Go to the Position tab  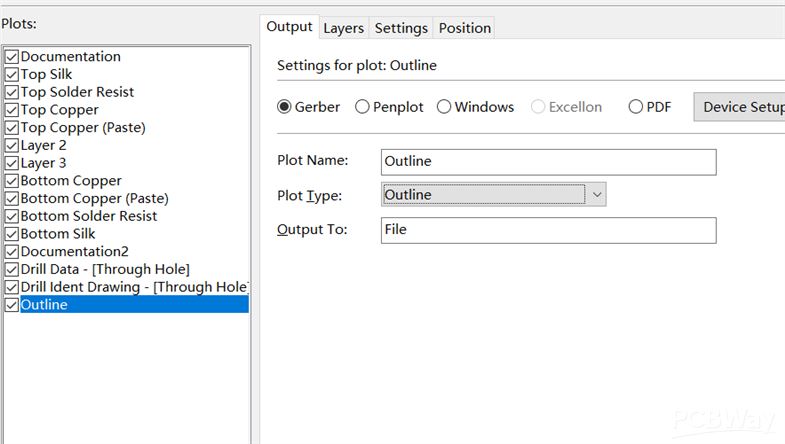[x=465, y=28]
